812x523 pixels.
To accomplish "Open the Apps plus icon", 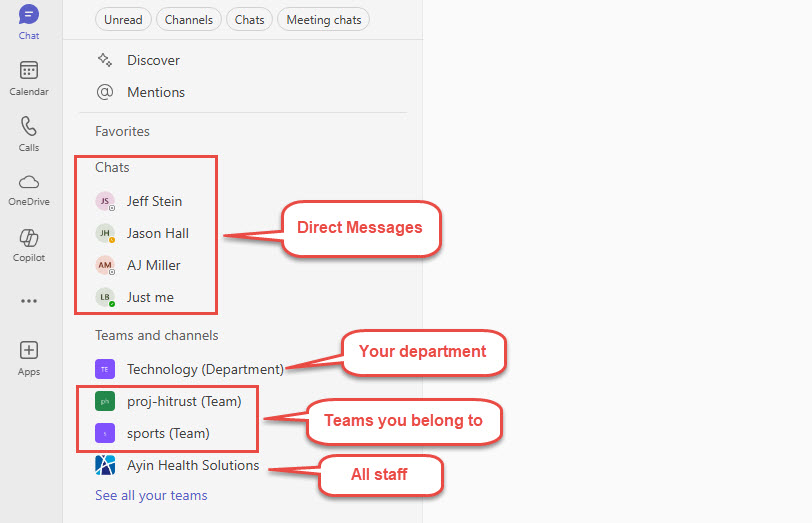I will [29, 350].
